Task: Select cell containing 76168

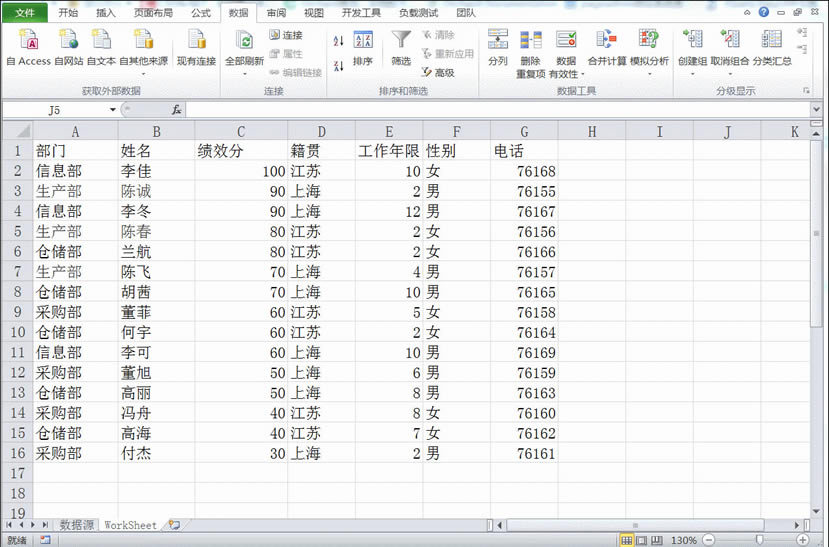Action: point(524,171)
